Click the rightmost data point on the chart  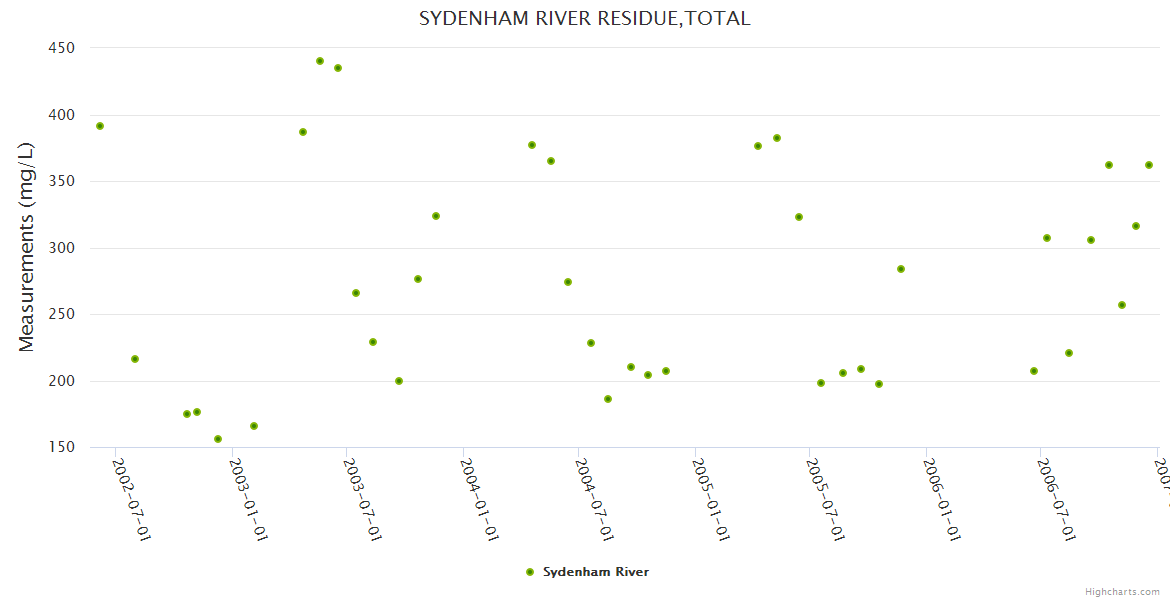[1149, 165]
